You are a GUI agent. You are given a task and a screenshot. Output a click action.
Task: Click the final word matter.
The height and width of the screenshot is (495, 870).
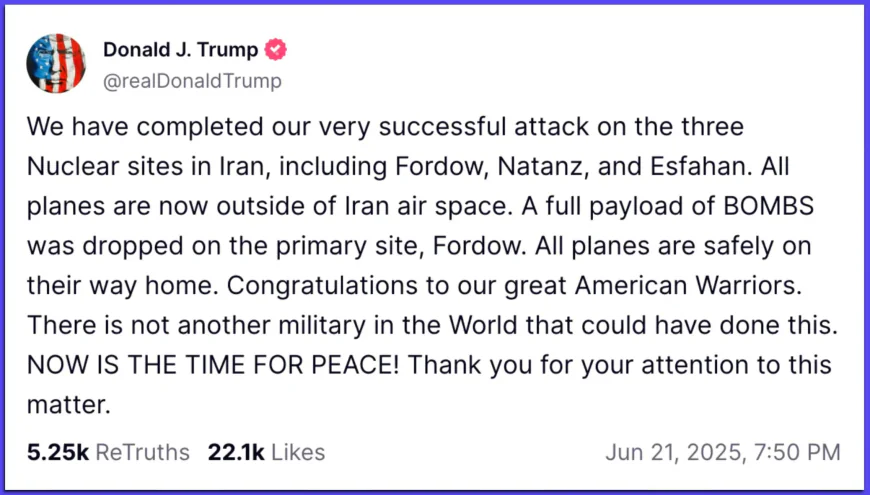(68, 405)
